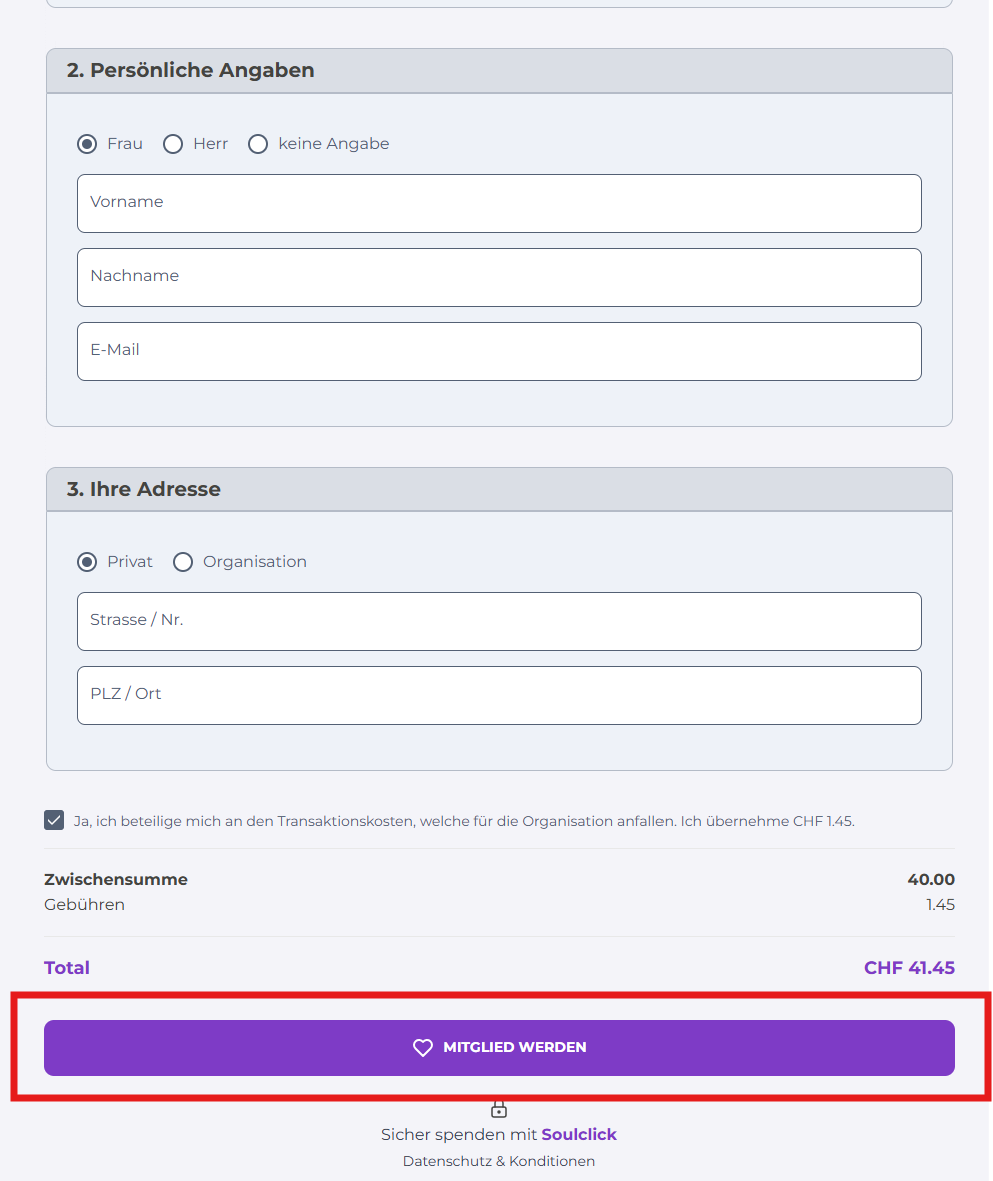Click the padlock icon above Sicher spenden
993x1181 pixels.
click(x=499, y=1109)
